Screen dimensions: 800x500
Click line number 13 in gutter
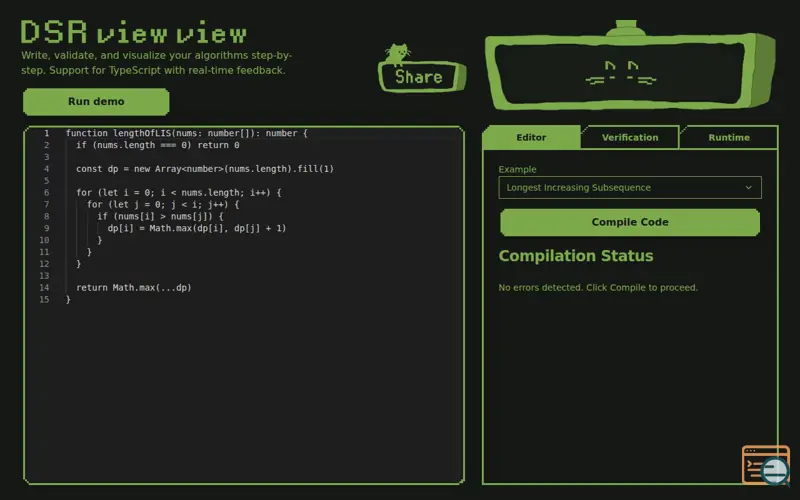(x=44, y=276)
